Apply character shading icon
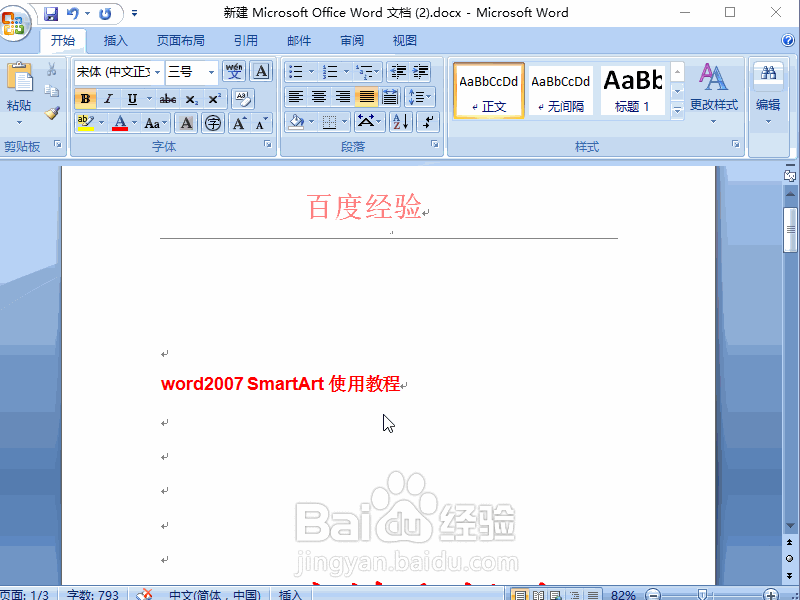Image resolution: width=800 pixels, height=600 pixels. (186, 123)
